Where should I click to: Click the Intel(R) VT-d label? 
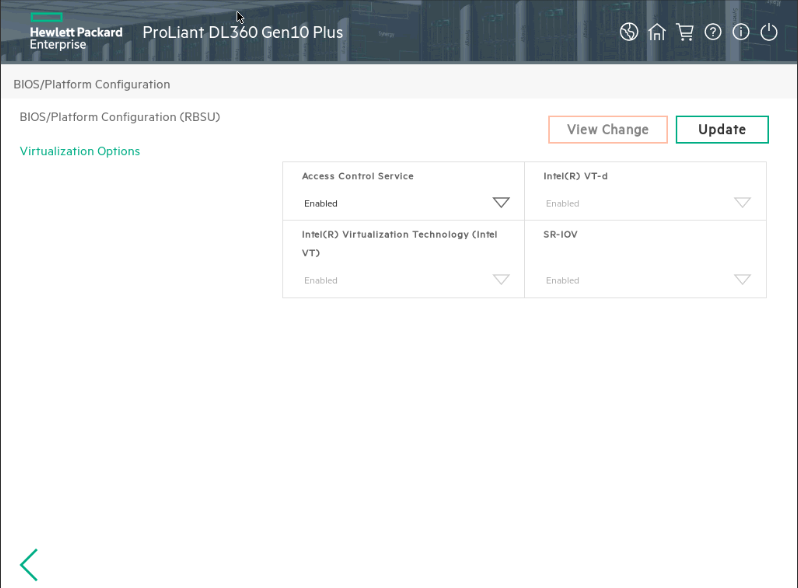pyautogui.click(x=575, y=176)
